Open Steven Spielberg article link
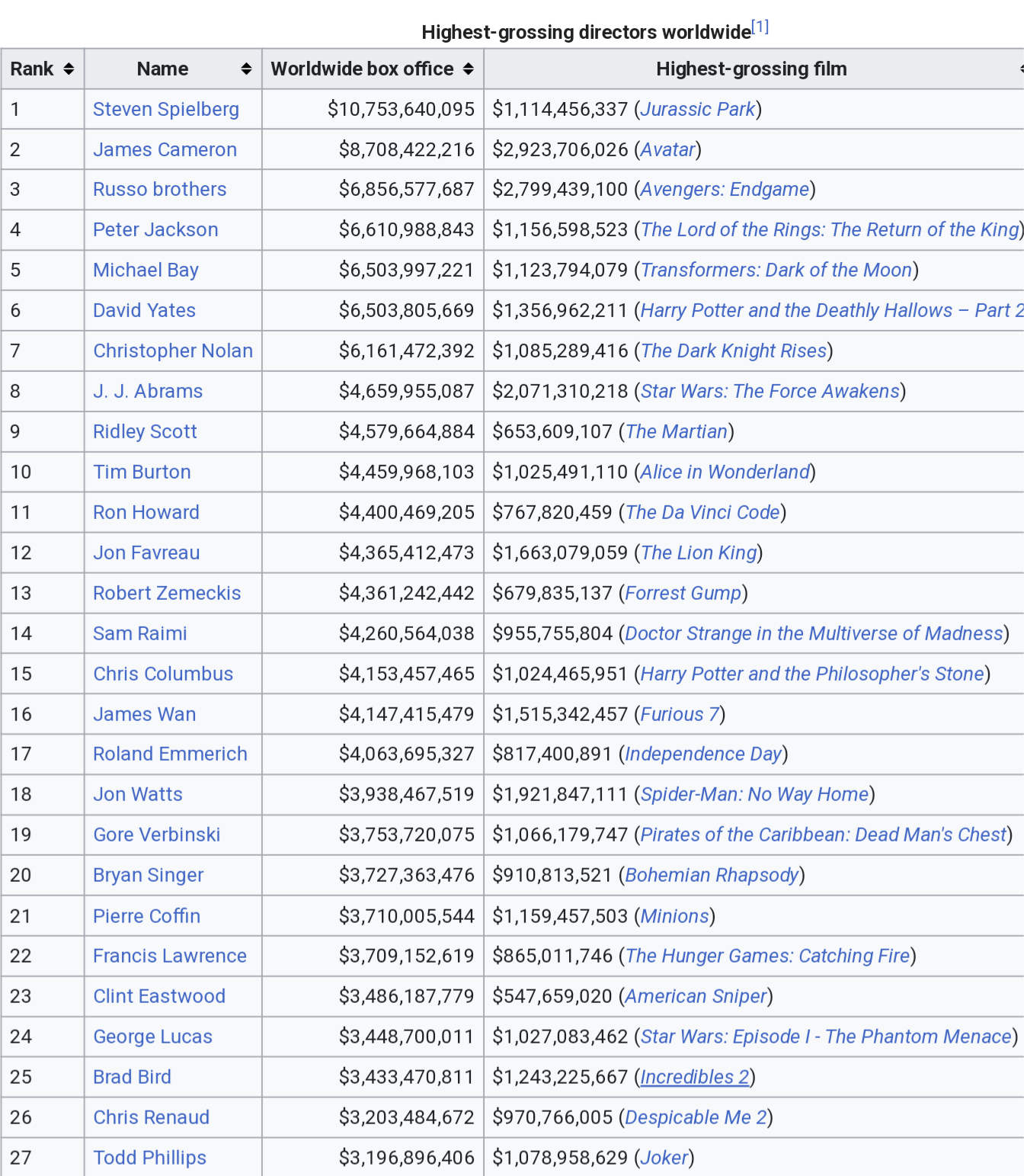Image resolution: width=1024 pixels, height=1176 pixels. (166, 110)
